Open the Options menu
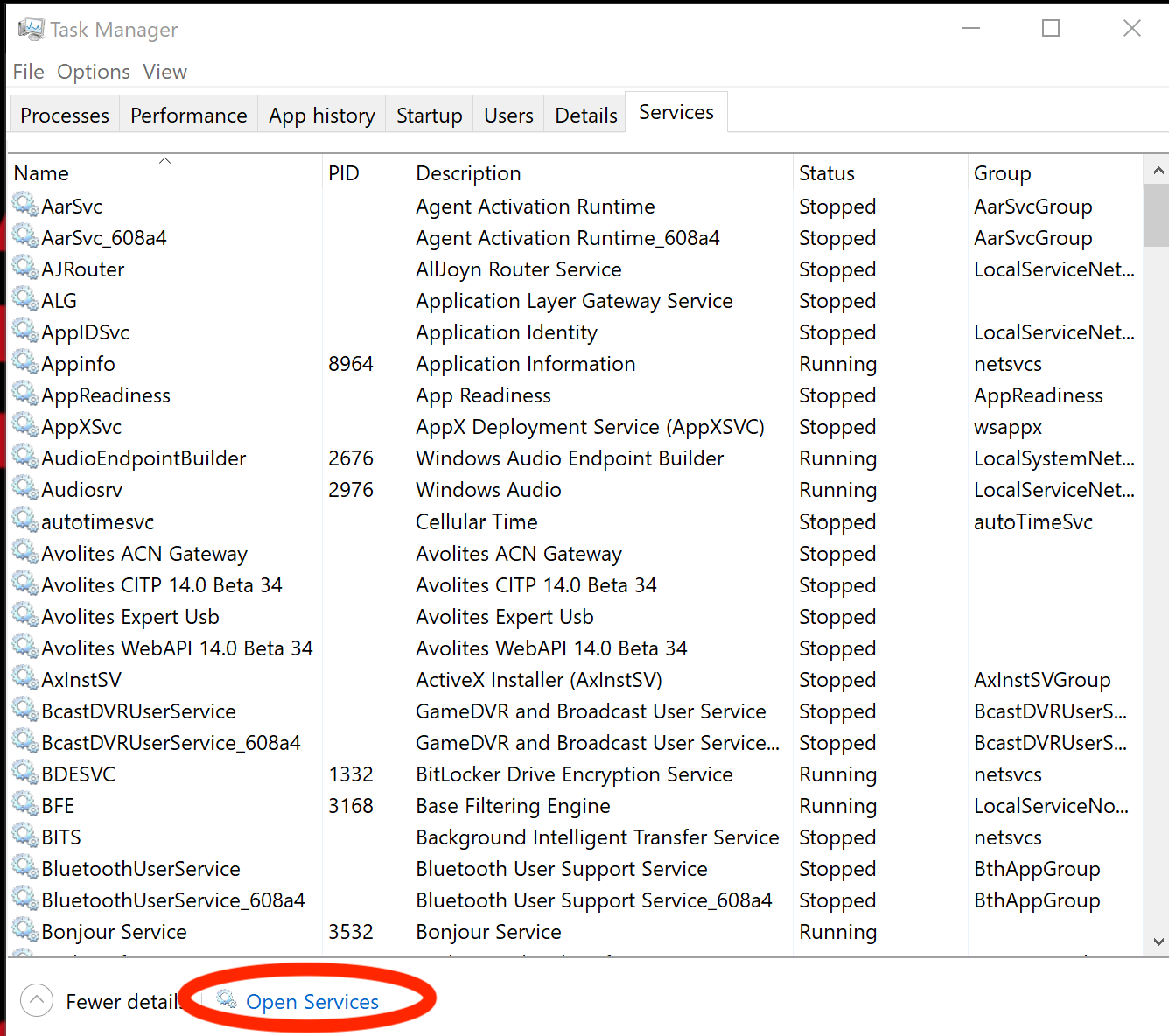The image size is (1169, 1036). (94, 72)
